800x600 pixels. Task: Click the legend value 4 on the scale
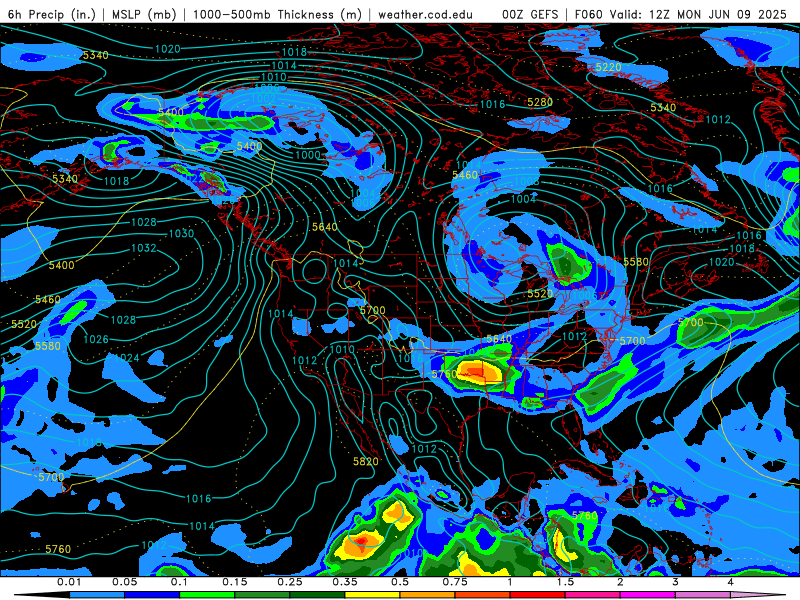tap(731, 582)
